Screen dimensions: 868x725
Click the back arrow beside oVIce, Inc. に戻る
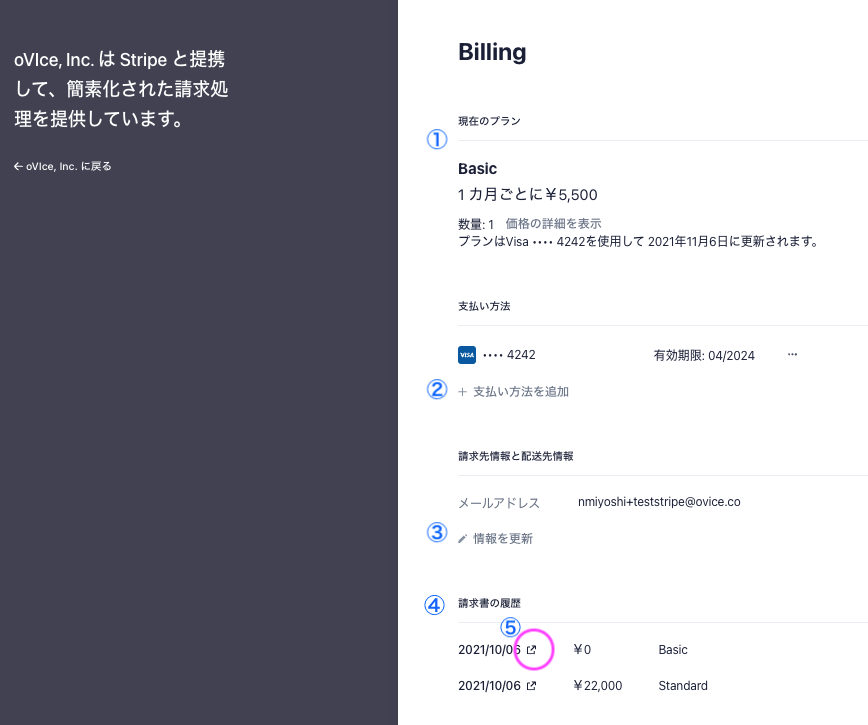(x=18, y=166)
